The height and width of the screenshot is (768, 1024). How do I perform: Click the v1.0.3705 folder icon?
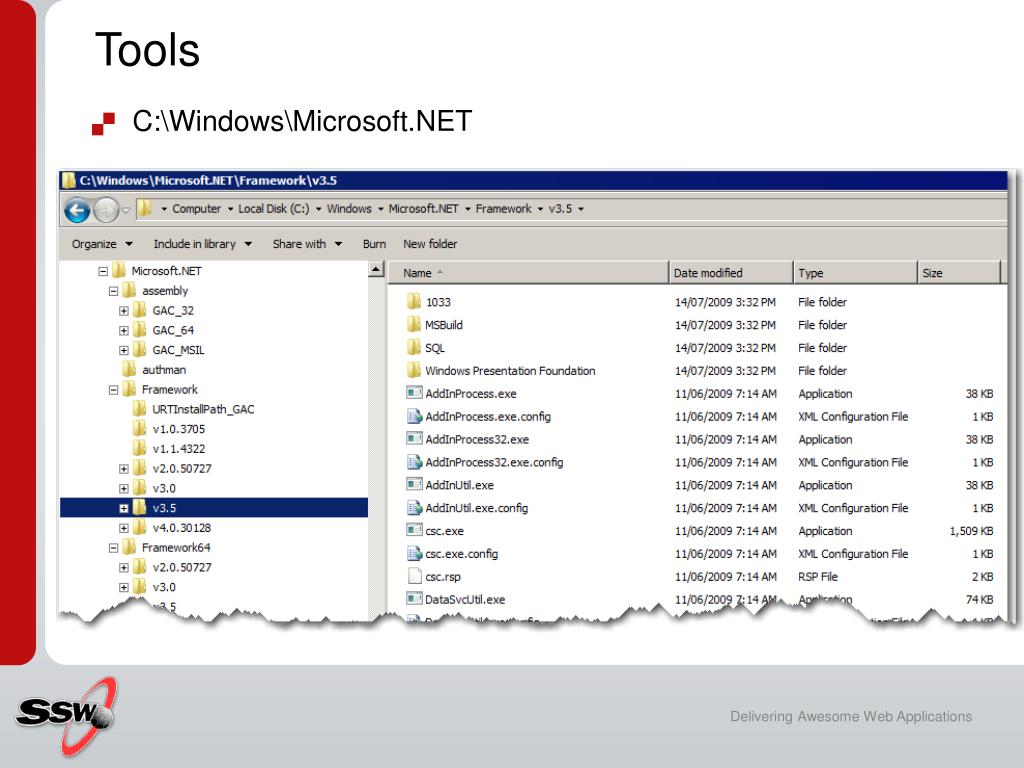(x=139, y=428)
